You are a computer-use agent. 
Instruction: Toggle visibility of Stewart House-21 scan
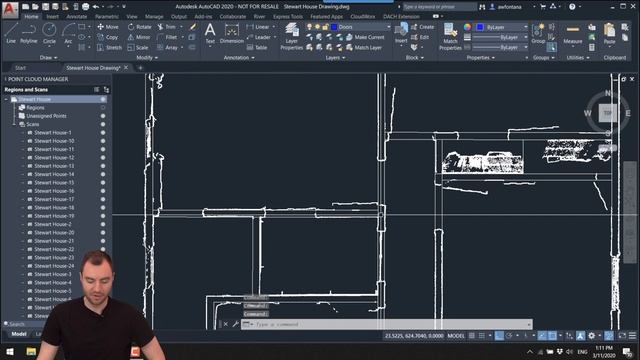pos(103,241)
